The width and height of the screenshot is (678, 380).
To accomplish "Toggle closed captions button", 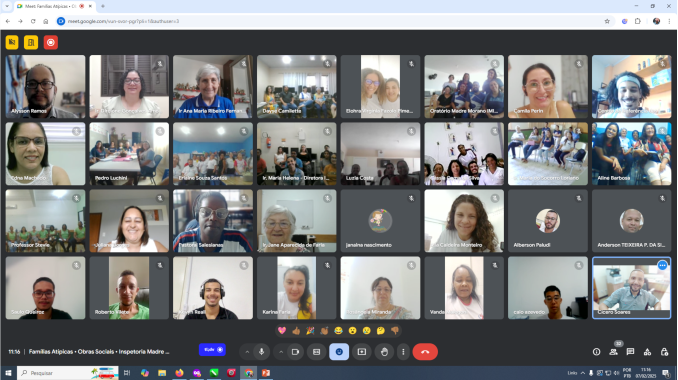I will (317, 352).
